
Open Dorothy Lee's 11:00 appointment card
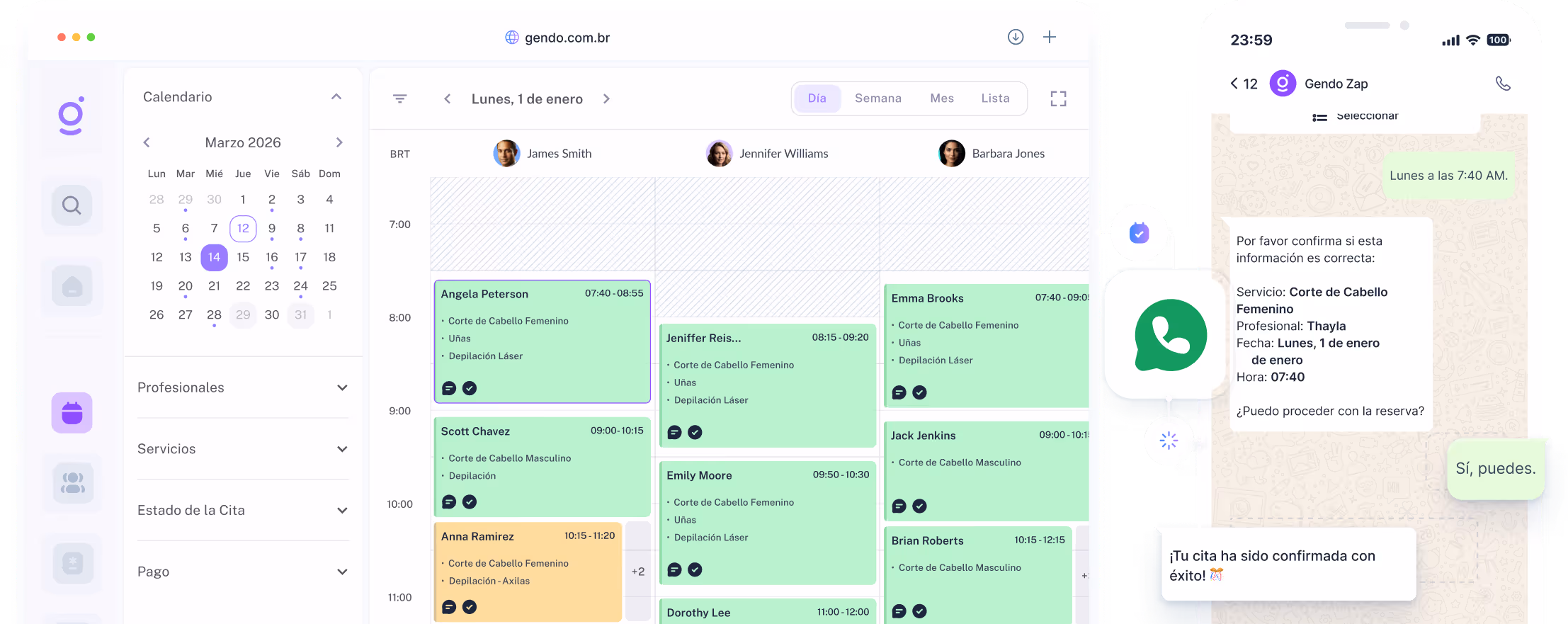pyautogui.click(x=768, y=612)
